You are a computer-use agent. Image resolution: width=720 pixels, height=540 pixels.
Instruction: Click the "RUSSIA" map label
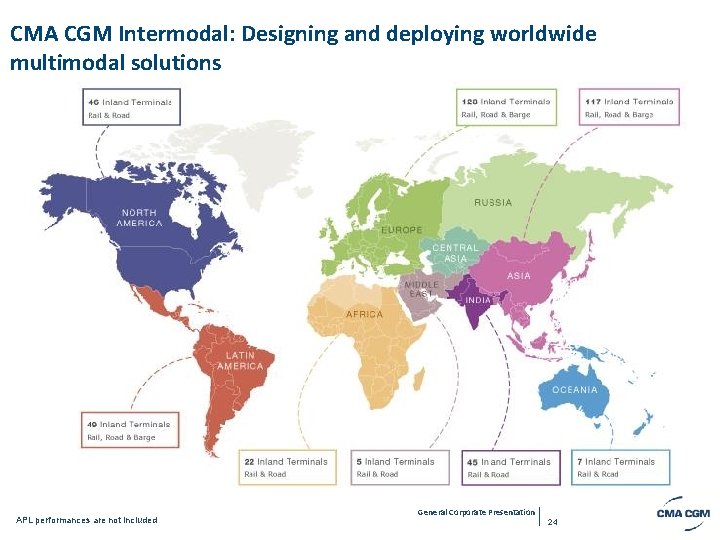493,202
